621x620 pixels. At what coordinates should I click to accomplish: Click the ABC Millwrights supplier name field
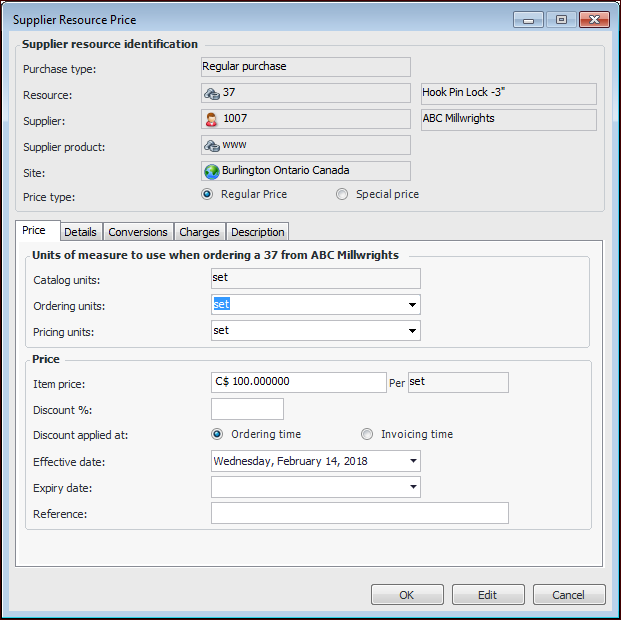(509, 120)
